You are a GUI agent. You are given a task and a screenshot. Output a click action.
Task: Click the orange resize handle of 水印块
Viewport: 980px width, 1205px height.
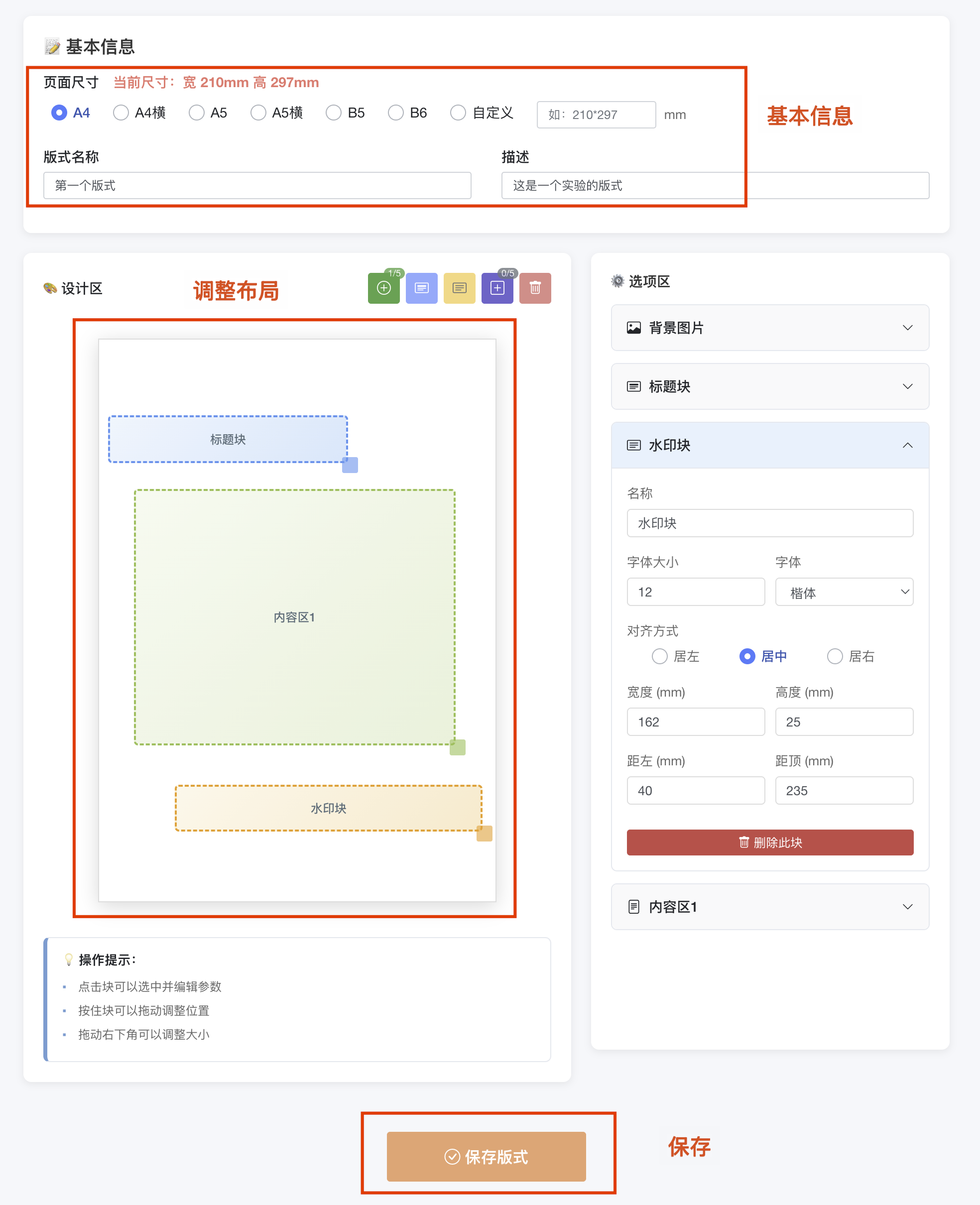coord(485,833)
